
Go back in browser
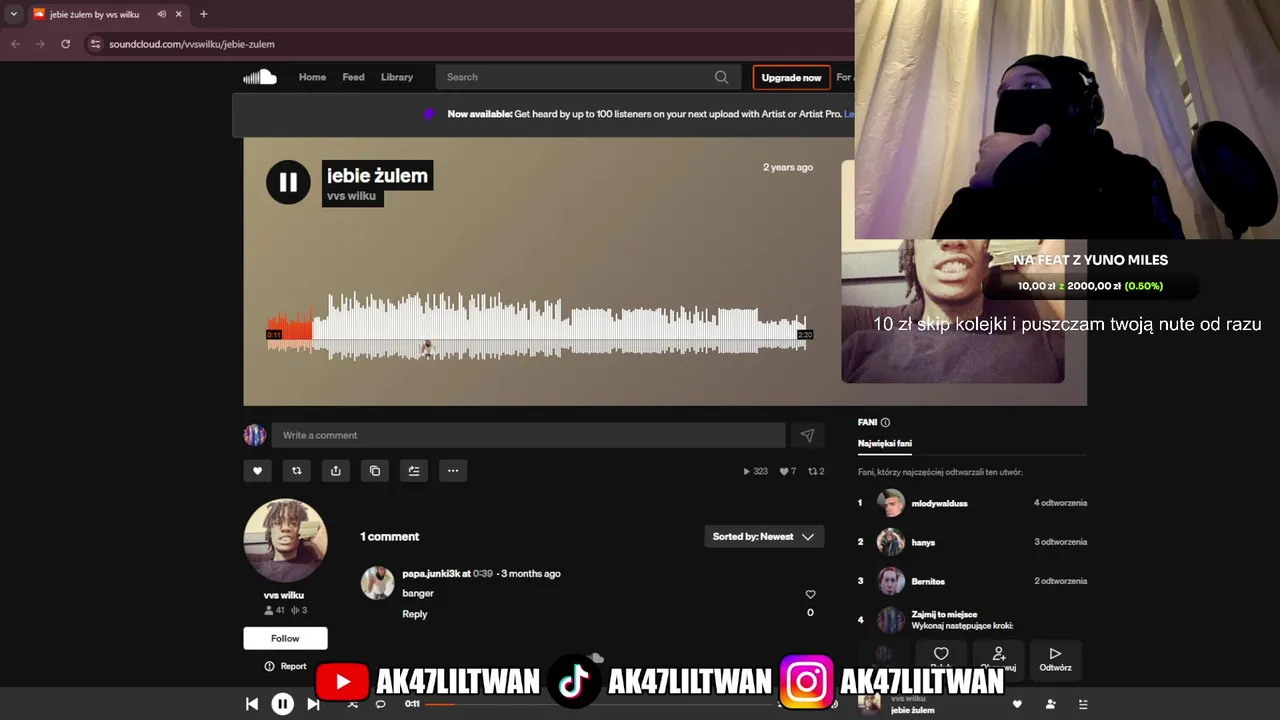[x=15, y=44]
